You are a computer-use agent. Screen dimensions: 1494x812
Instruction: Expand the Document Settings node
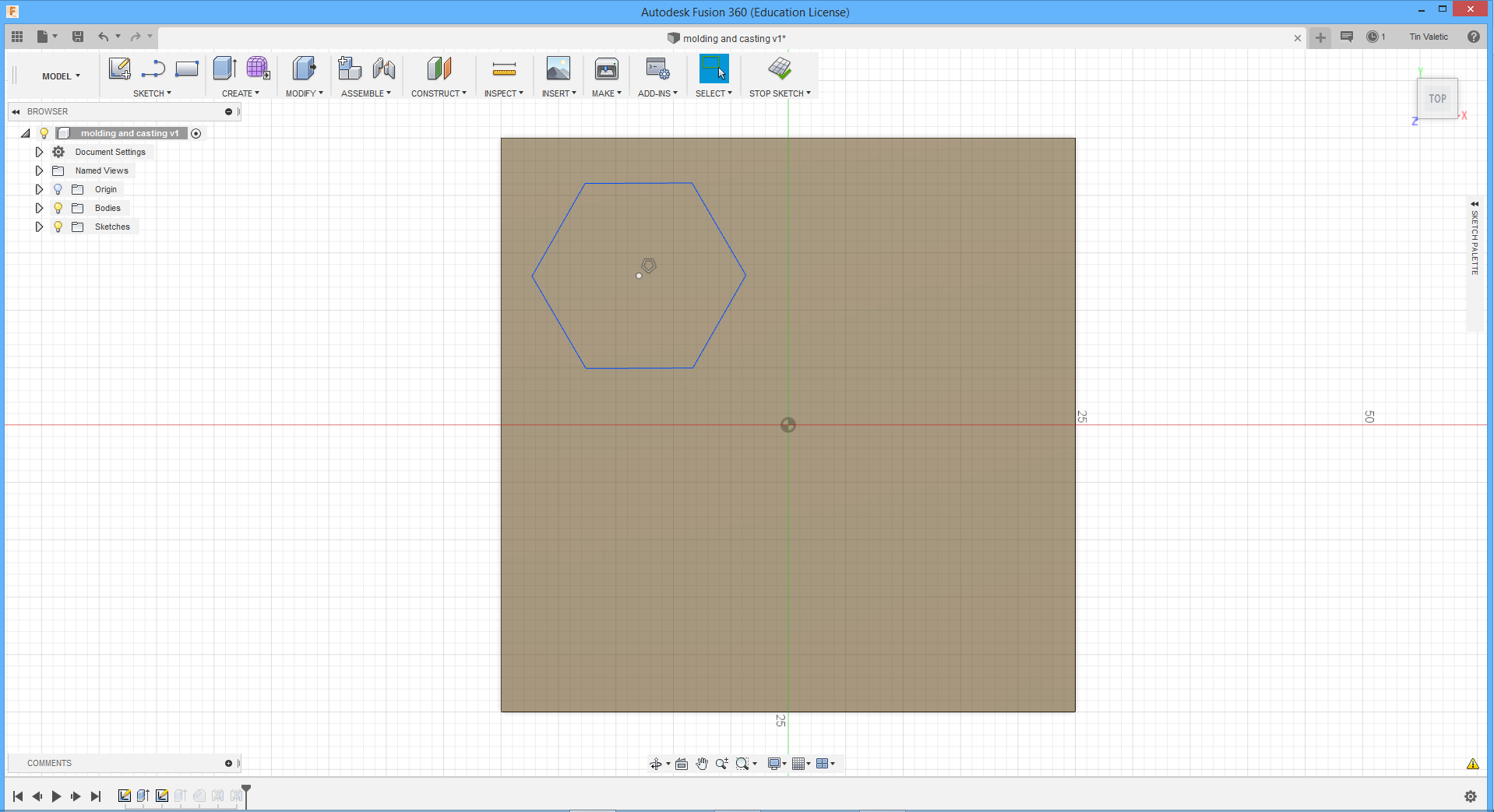(39, 152)
